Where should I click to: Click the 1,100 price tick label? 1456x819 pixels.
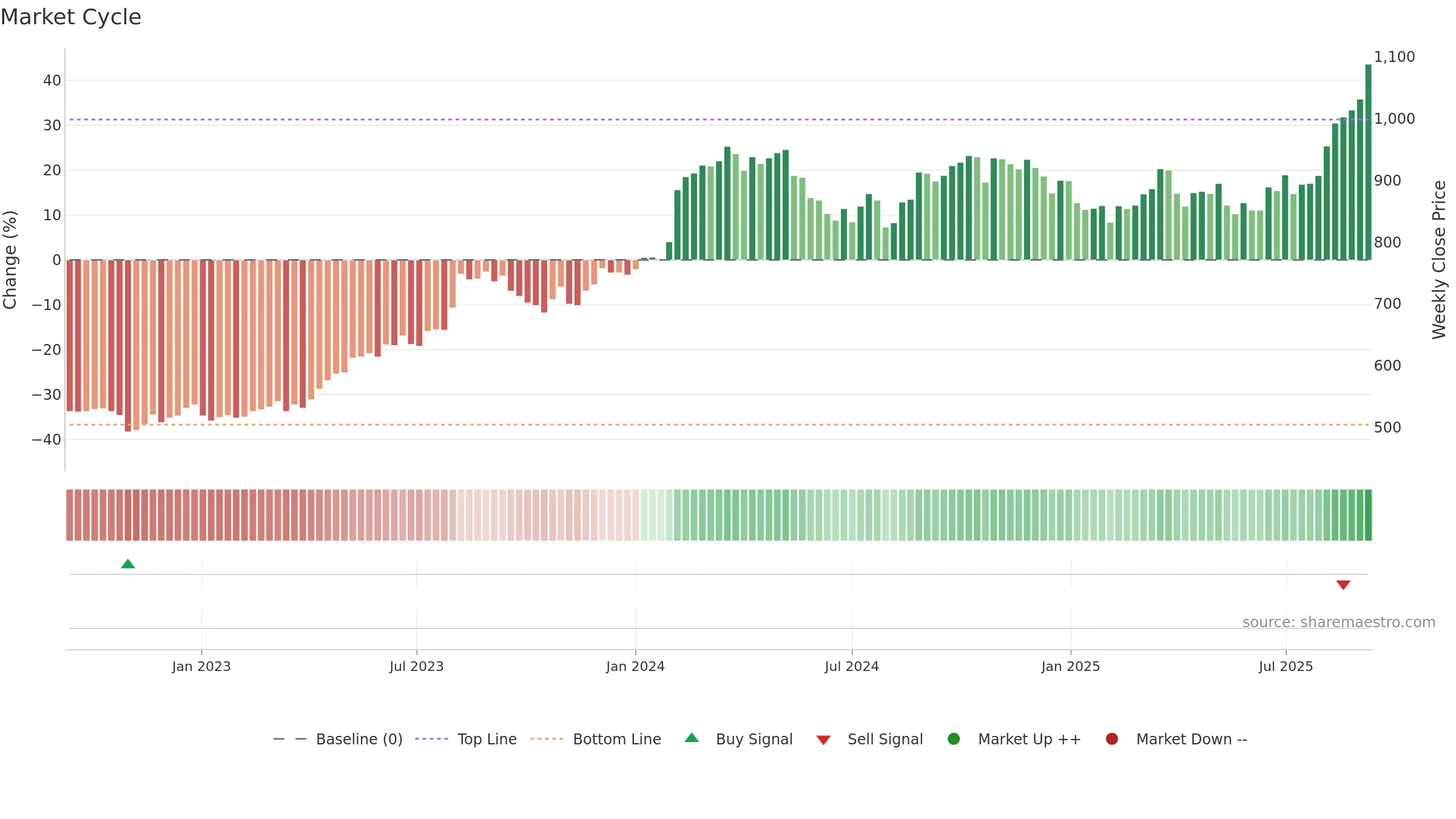[1394, 57]
